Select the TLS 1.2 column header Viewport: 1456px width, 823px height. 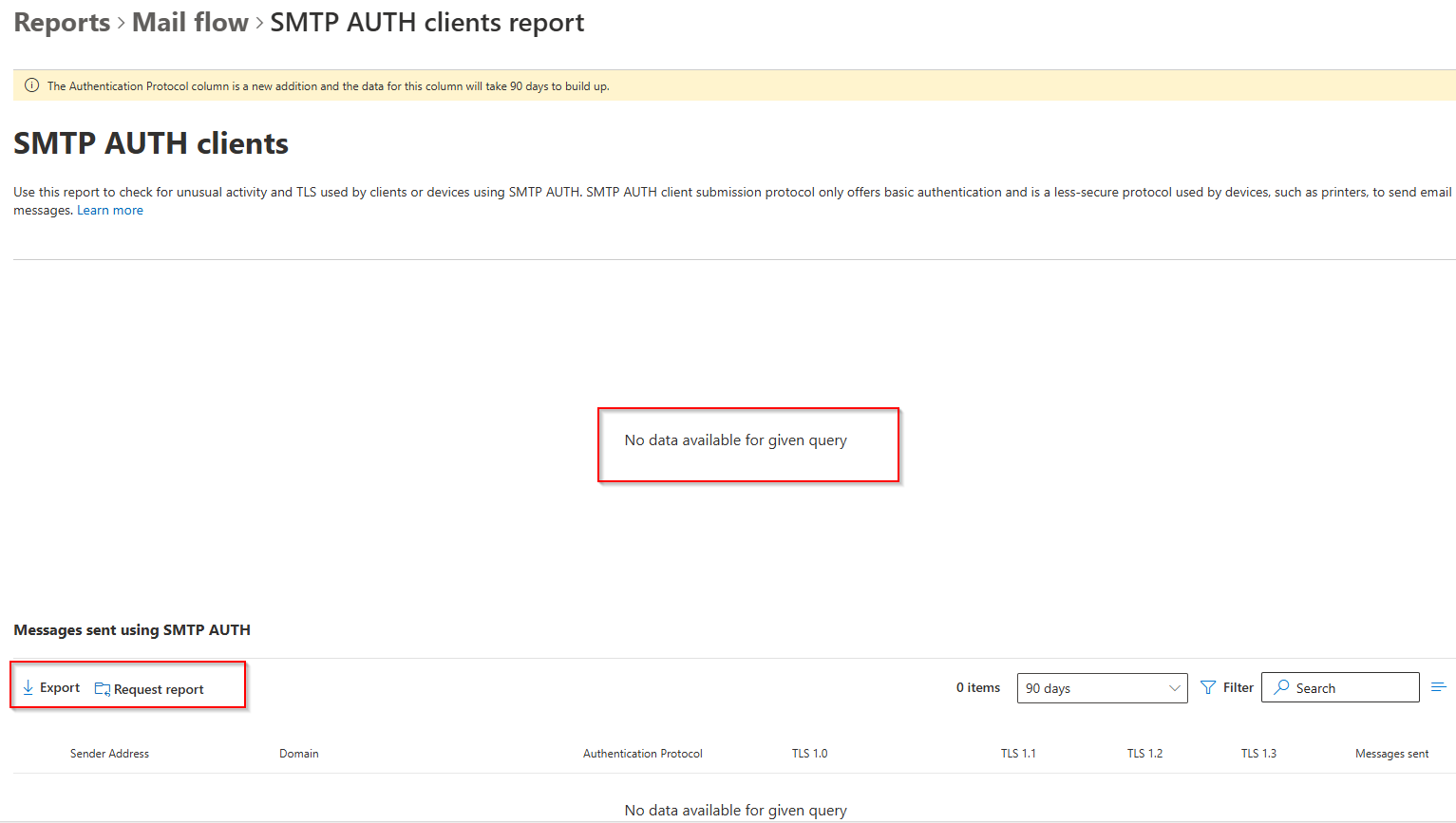pyautogui.click(x=1144, y=754)
